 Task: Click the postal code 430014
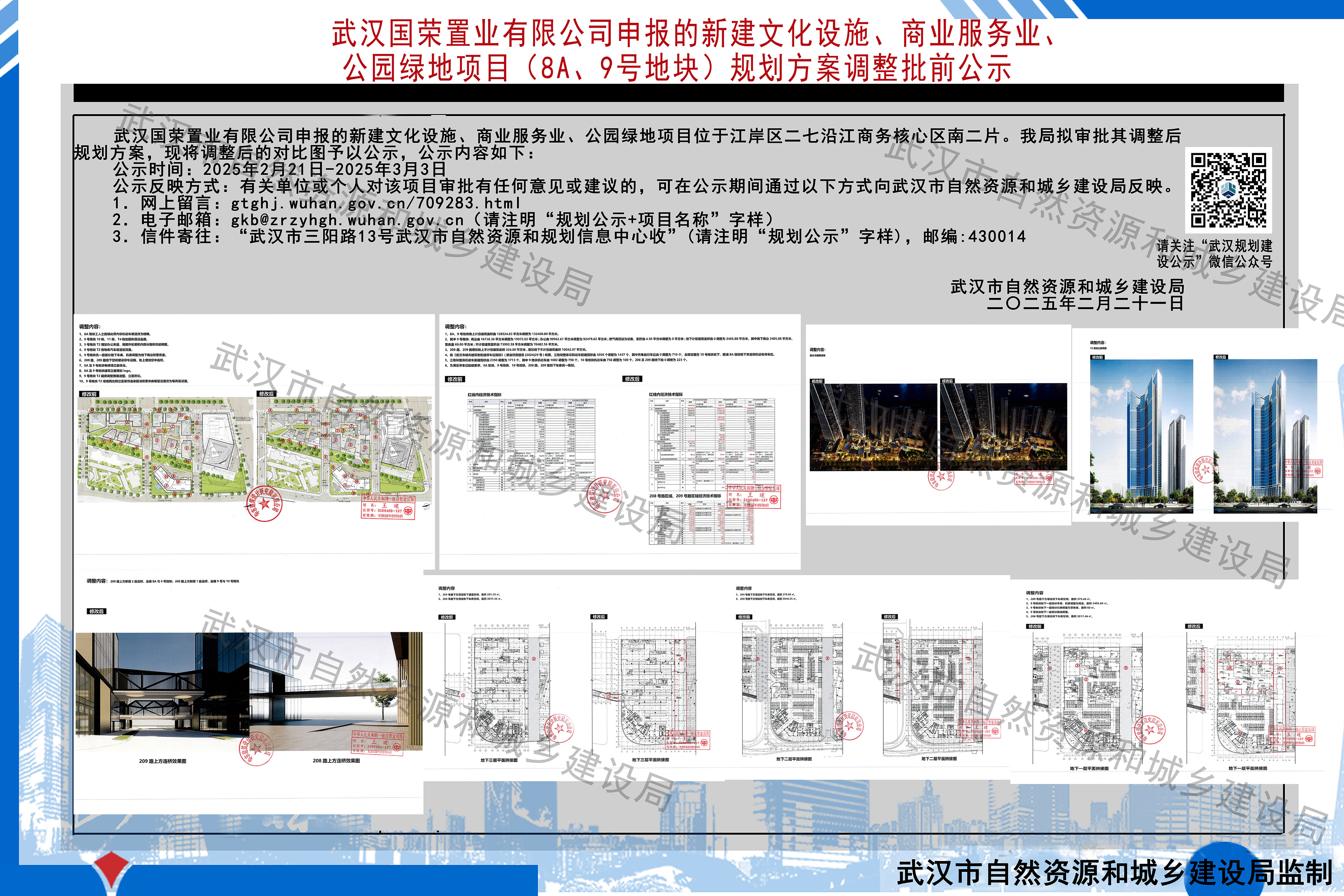pos(997,237)
